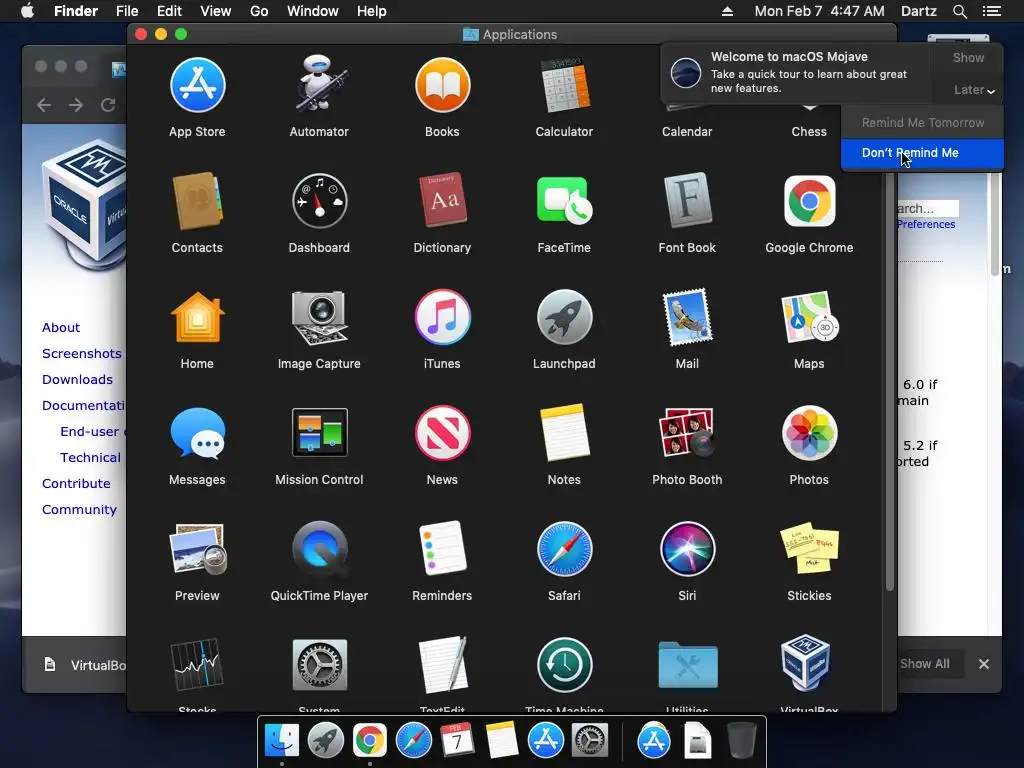1024x768 pixels.
Task: Open the Mail app icon
Action: [687, 317]
